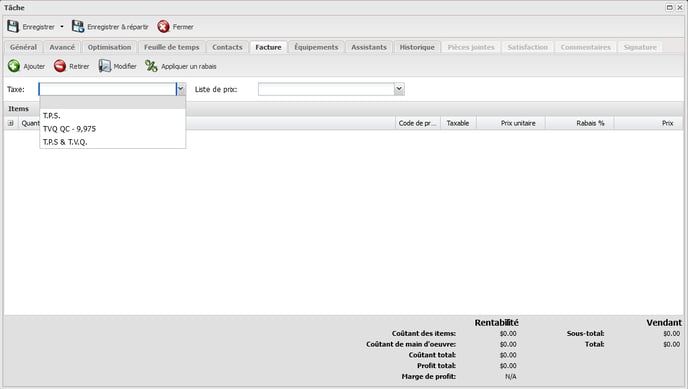
Task: Open the Liste de prix dropdown arrow
Action: click(x=399, y=89)
